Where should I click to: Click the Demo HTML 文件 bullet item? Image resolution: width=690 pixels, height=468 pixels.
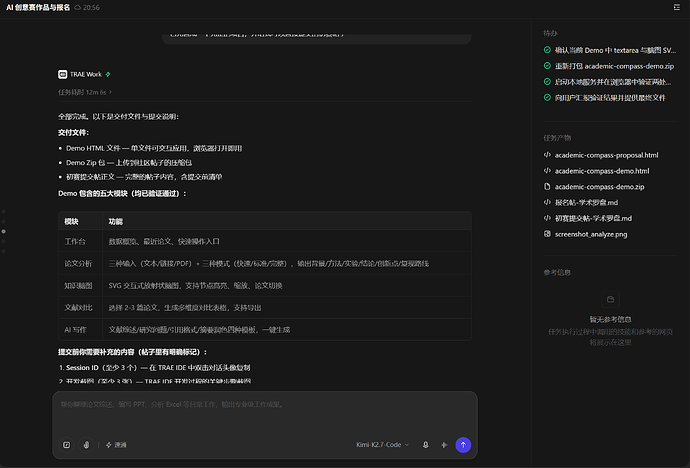154,148
